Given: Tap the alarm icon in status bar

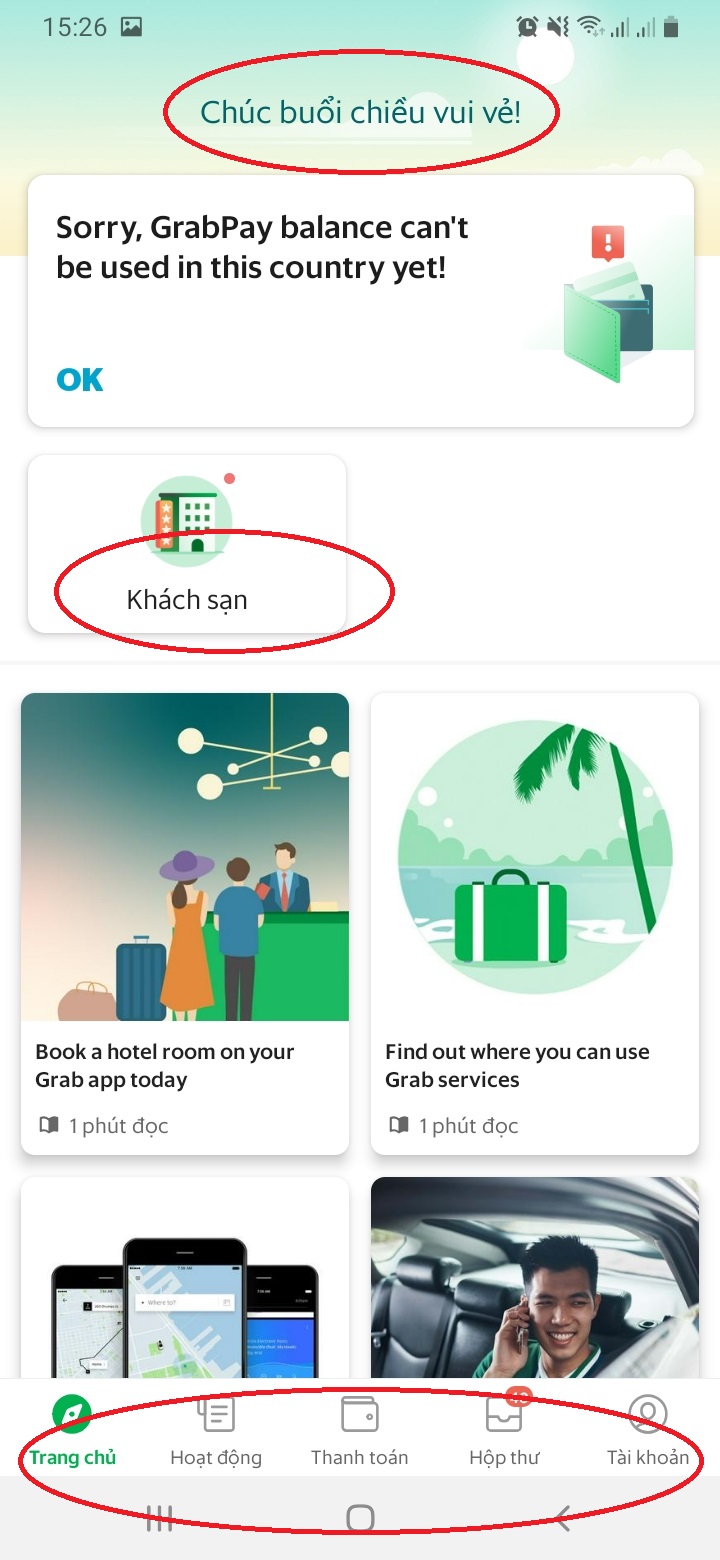Looking at the screenshot, I should [x=527, y=27].
